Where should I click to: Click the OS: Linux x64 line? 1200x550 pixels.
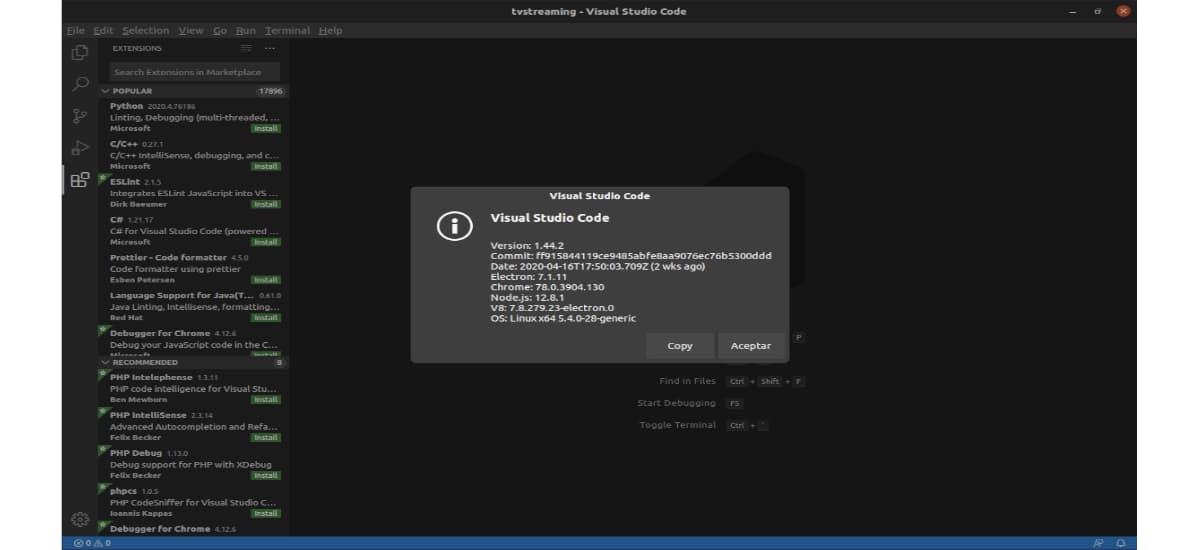tap(563, 318)
